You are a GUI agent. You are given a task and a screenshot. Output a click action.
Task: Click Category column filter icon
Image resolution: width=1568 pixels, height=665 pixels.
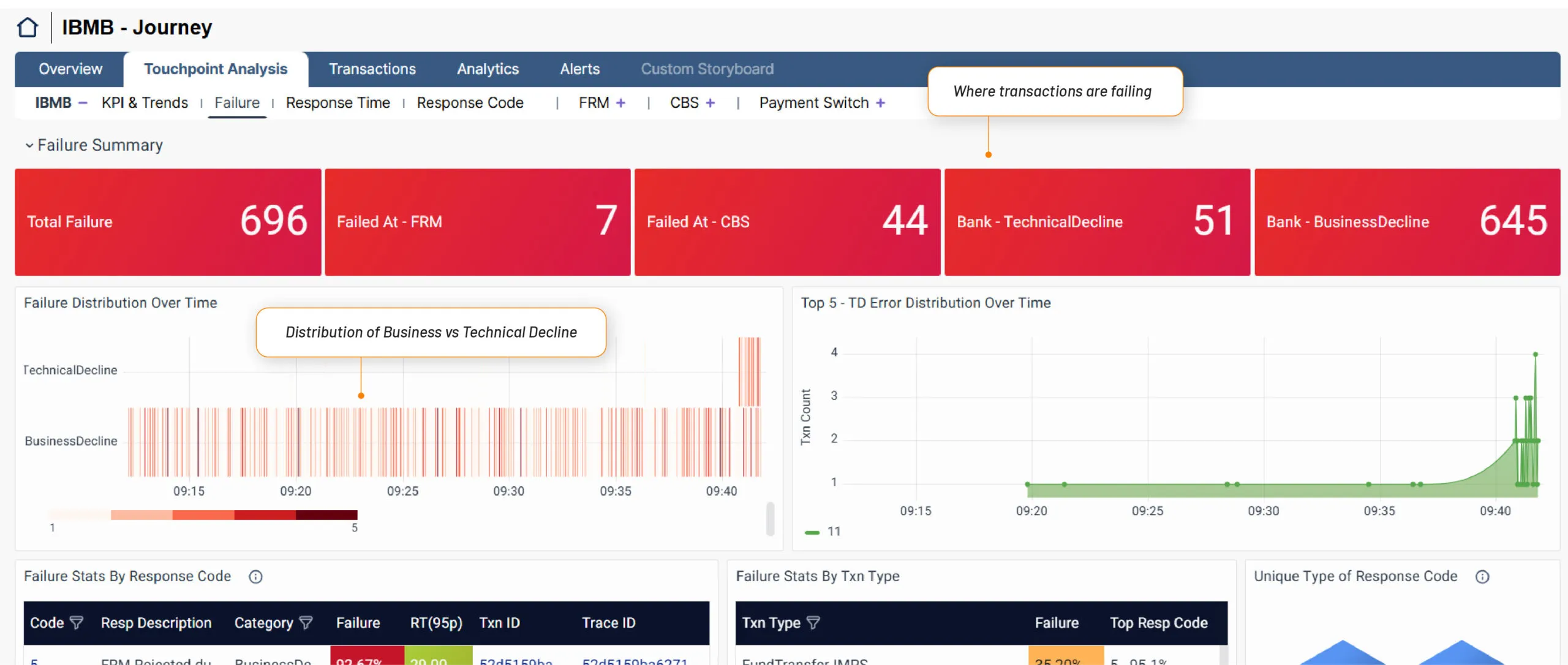306,623
